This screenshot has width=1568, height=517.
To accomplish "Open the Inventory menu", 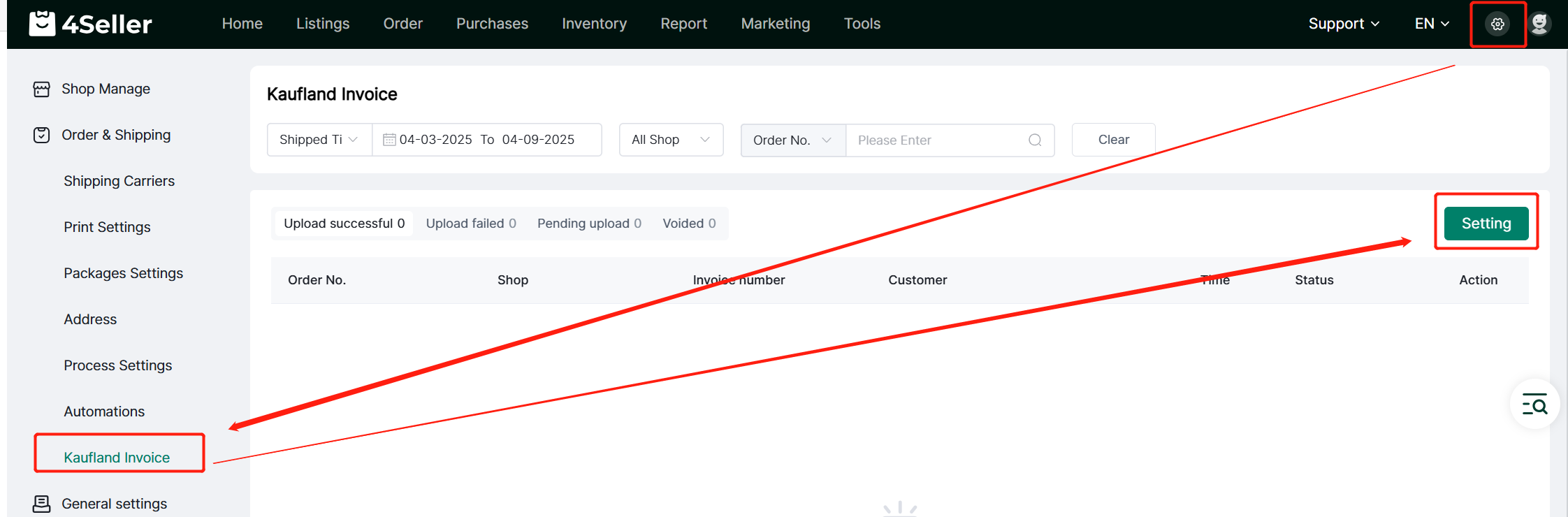I will [594, 24].
